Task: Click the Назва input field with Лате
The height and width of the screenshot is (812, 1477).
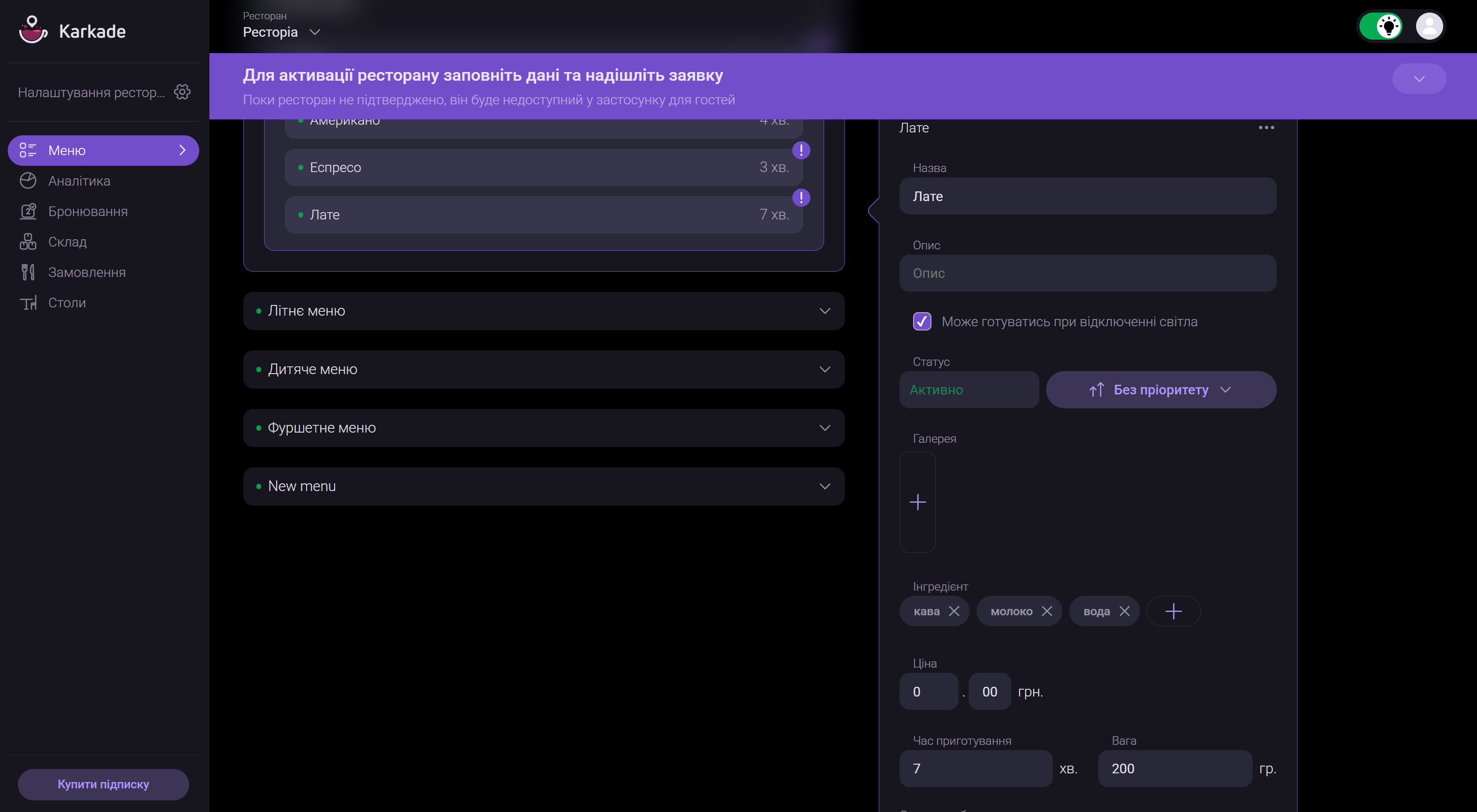Action: [1088, 196]
